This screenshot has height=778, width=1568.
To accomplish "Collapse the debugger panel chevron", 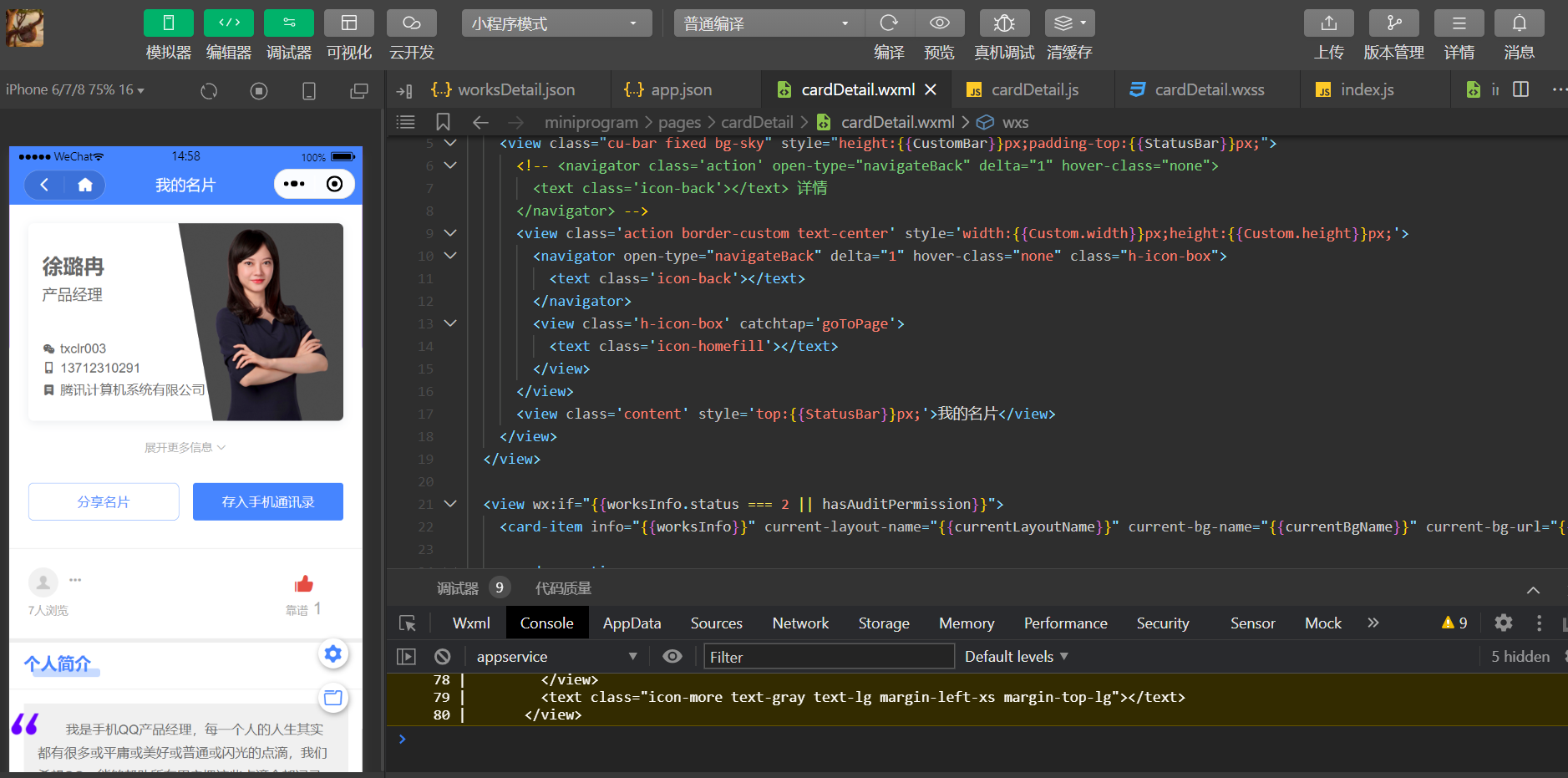I will (x=1533, y=590).
